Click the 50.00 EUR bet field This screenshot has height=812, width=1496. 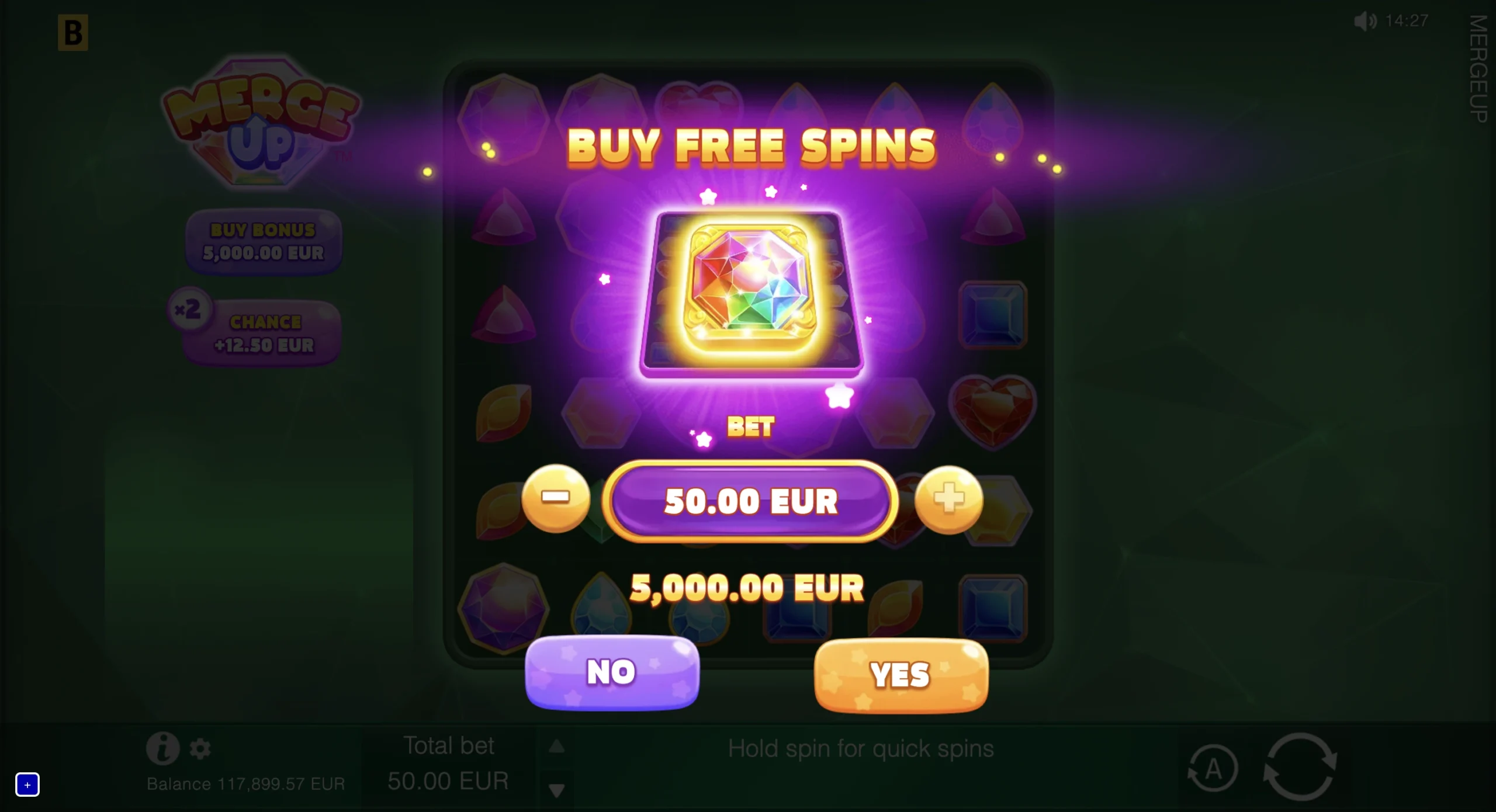tap(750, 501)
